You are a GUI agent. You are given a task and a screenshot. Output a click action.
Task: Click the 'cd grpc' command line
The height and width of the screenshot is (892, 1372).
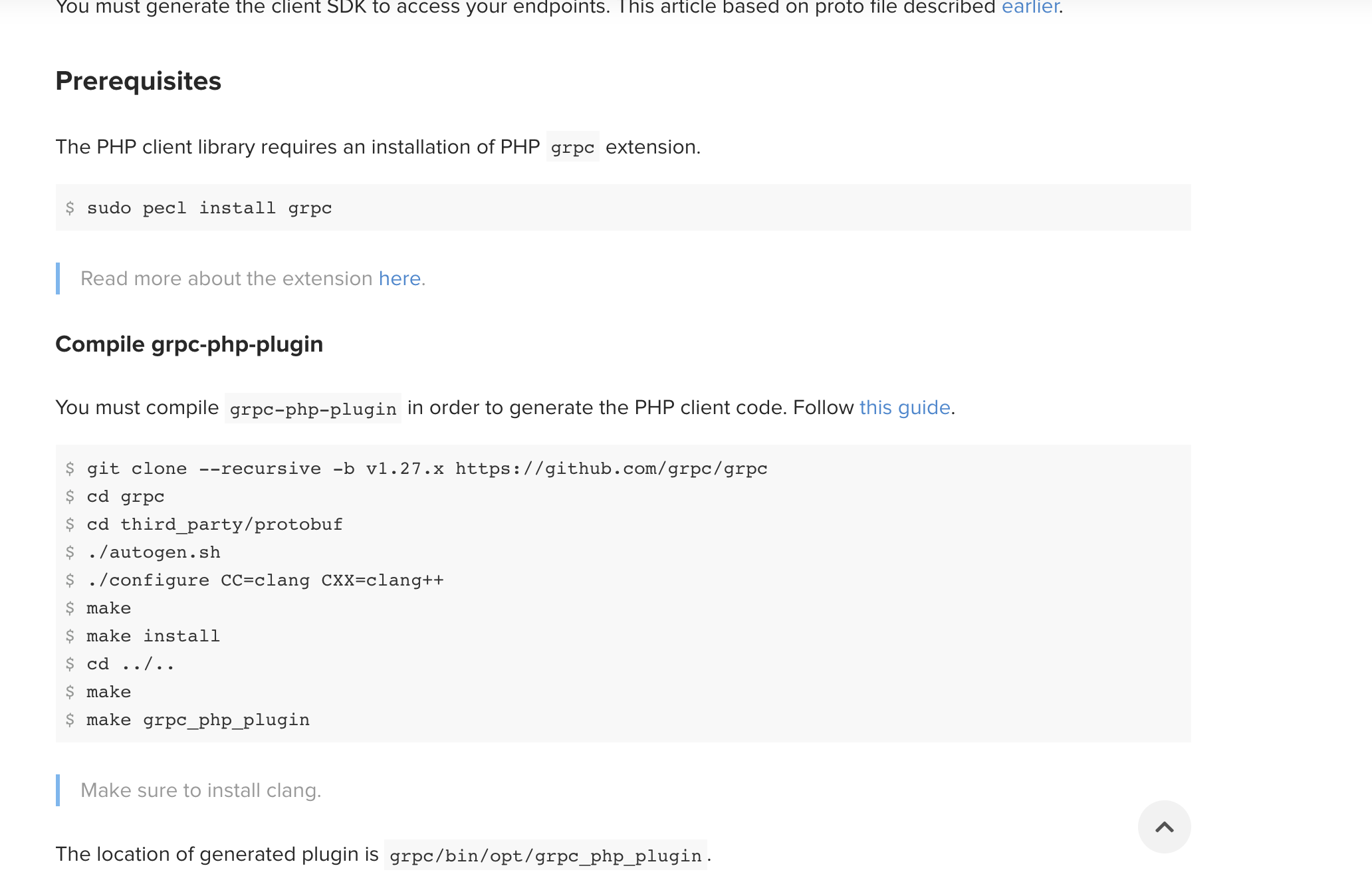(x=125, y=497)
